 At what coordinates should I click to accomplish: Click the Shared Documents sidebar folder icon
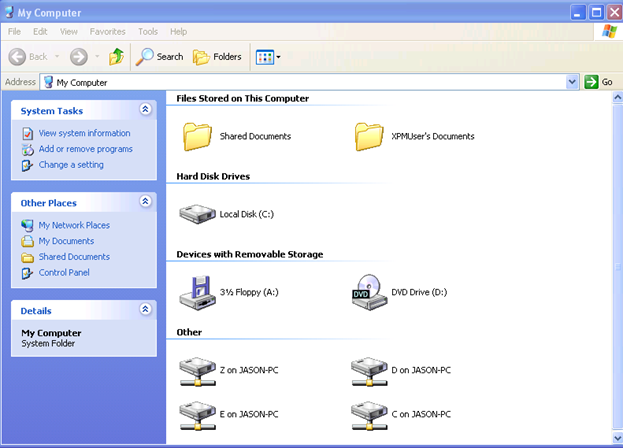tap(27, 257)
